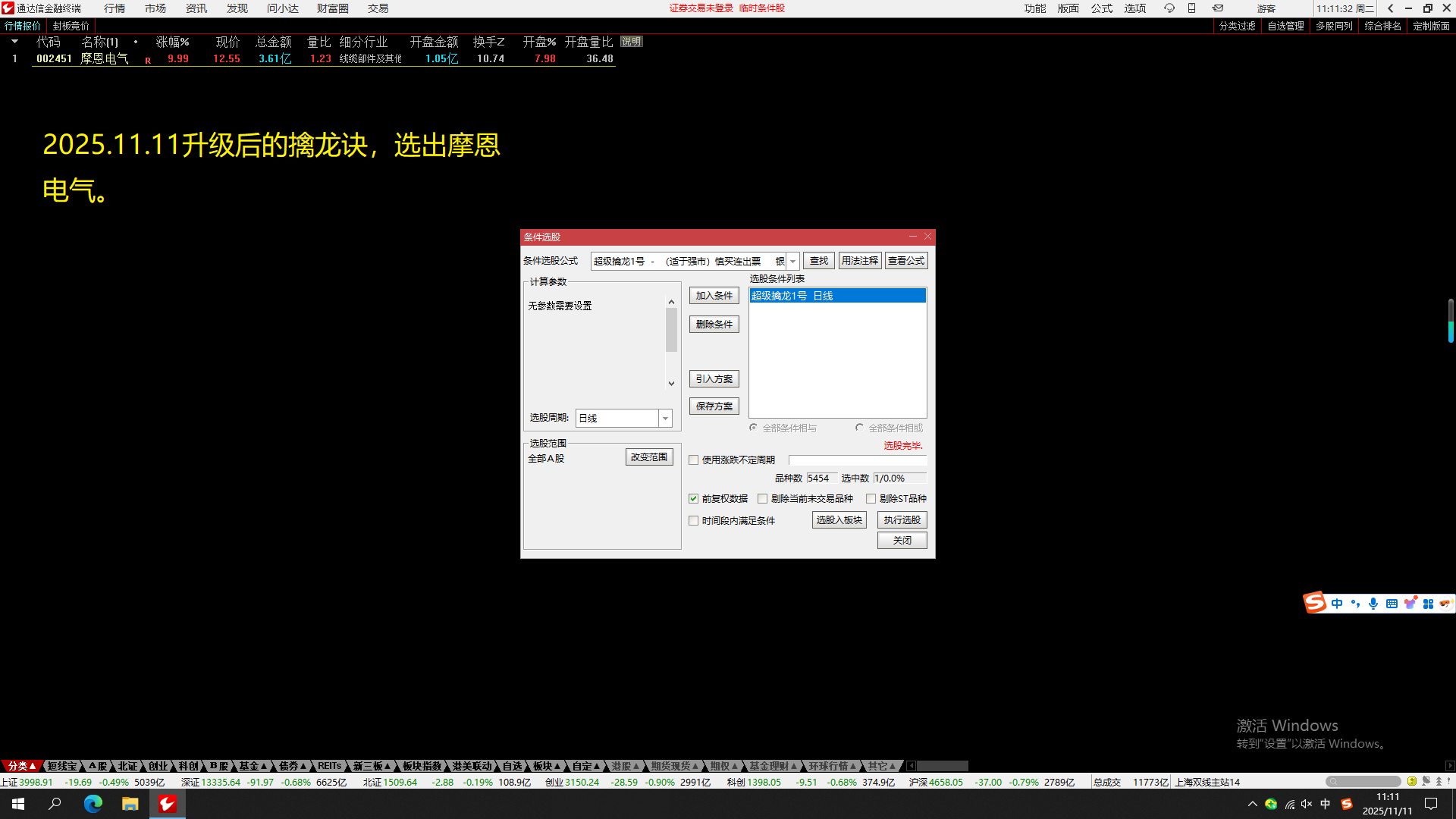Select 超级擒龙1号 日线 in condition list
Viewport: 1456px width, 819px height.
coord(836,296)
